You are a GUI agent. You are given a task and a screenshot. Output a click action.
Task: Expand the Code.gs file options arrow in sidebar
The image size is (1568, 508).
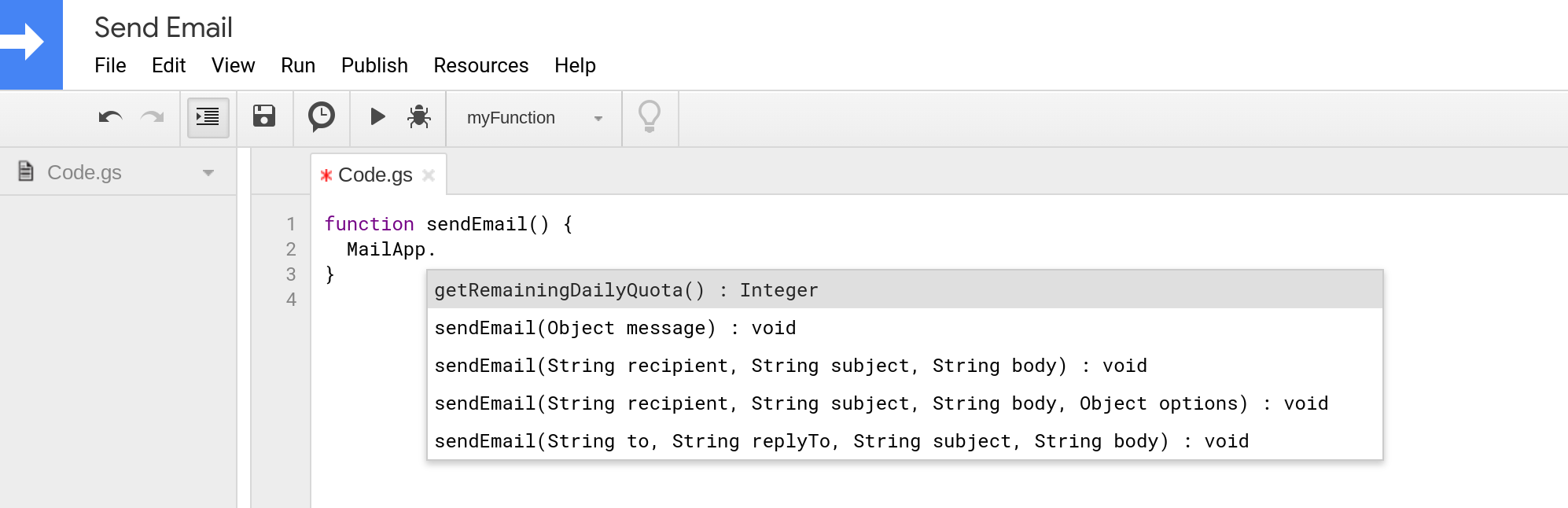click(208, 173)
